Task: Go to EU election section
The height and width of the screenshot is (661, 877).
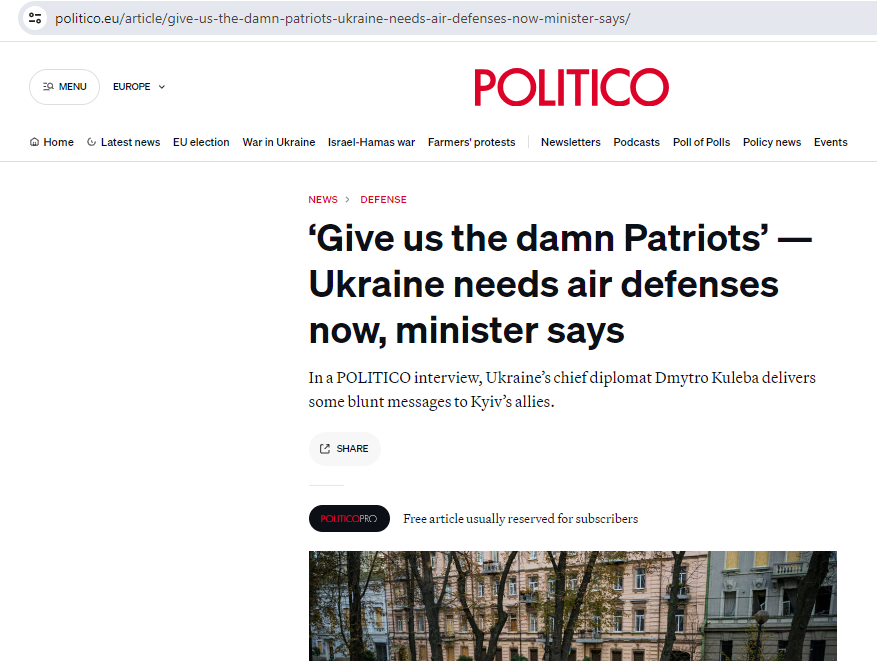Action: pyautogui.click(x=201, y=142)
